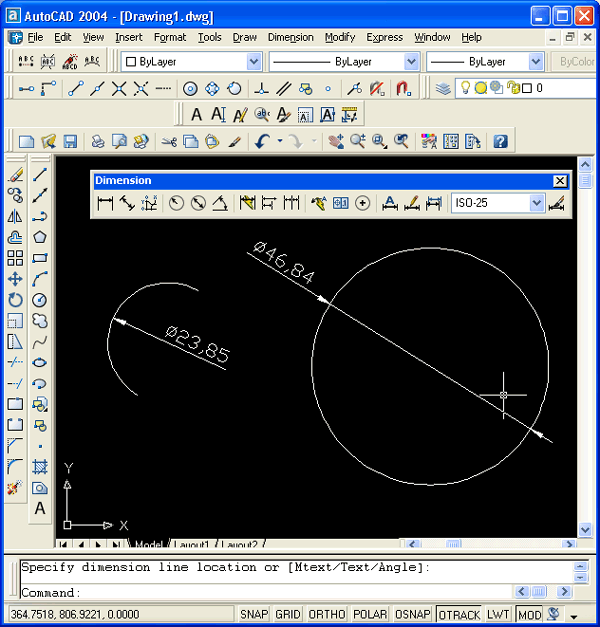Image resolution: width=600 pixels, height=627 pixels.
Task: Choose the Angular Dimension tool
Action: [x=220, y=204]
